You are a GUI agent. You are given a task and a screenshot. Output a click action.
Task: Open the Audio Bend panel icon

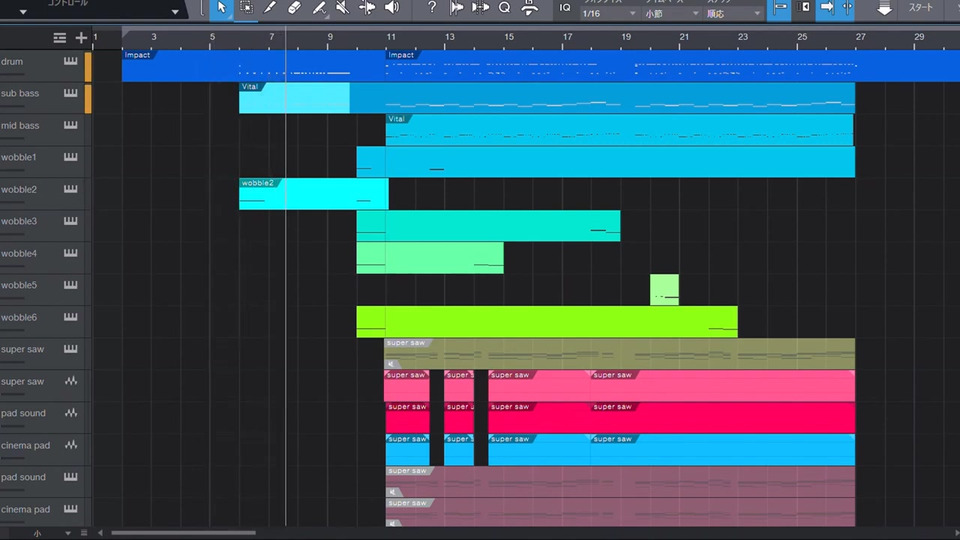click(x=481, y=8)
